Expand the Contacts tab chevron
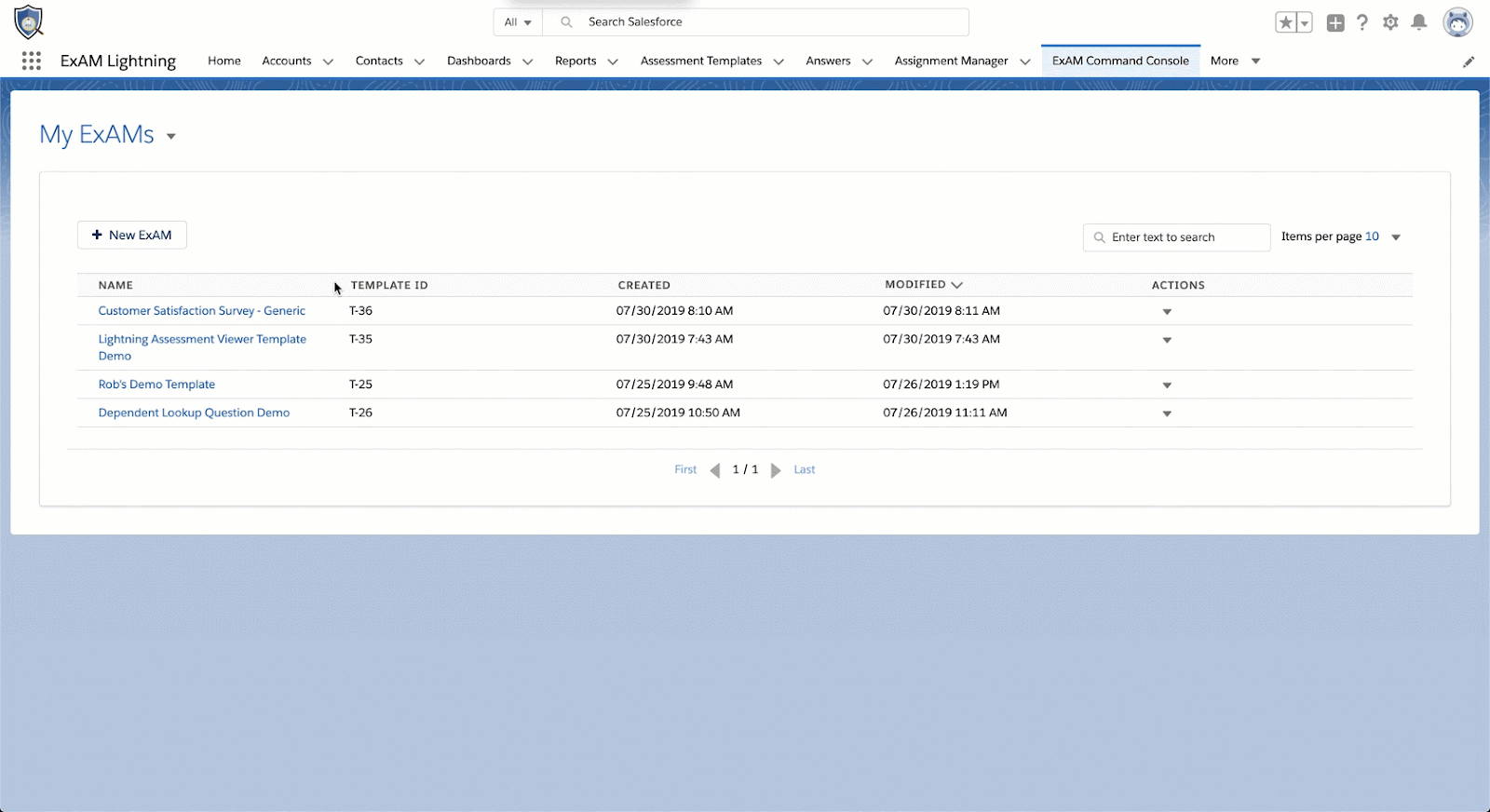Screen dimensions: 1490x812 [419, 61]
